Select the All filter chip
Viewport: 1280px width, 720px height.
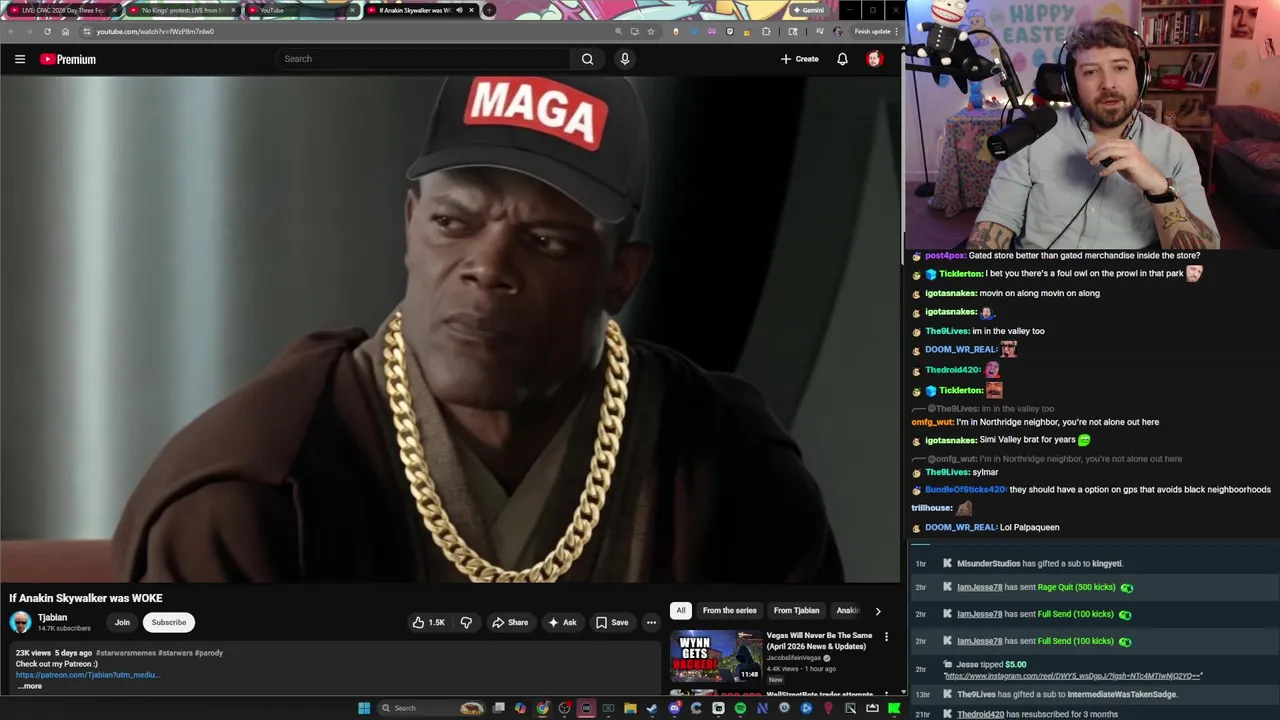(681, 611)
